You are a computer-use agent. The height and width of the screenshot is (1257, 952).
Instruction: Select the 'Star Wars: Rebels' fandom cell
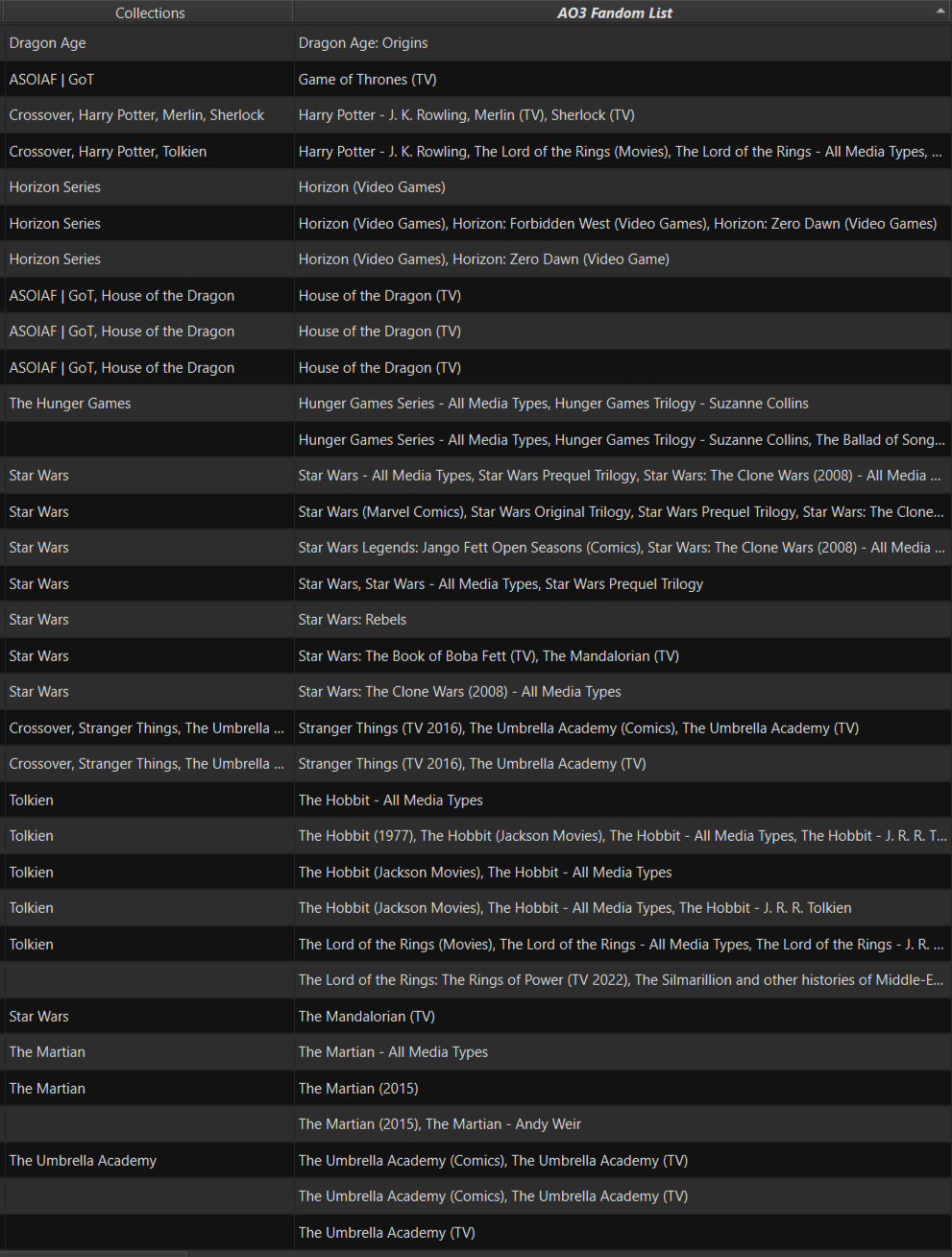pyautogui.click(x=622, y=620)
